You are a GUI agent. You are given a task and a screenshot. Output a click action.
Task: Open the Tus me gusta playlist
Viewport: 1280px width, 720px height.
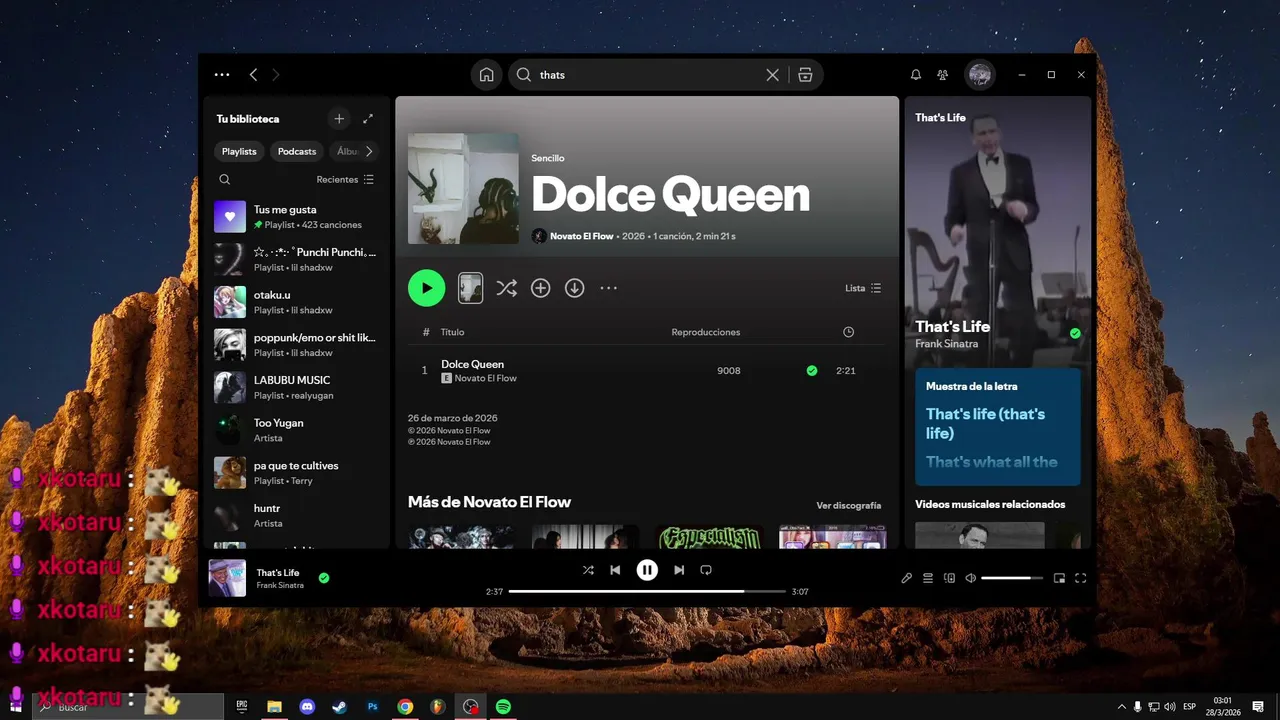[296, 217]
